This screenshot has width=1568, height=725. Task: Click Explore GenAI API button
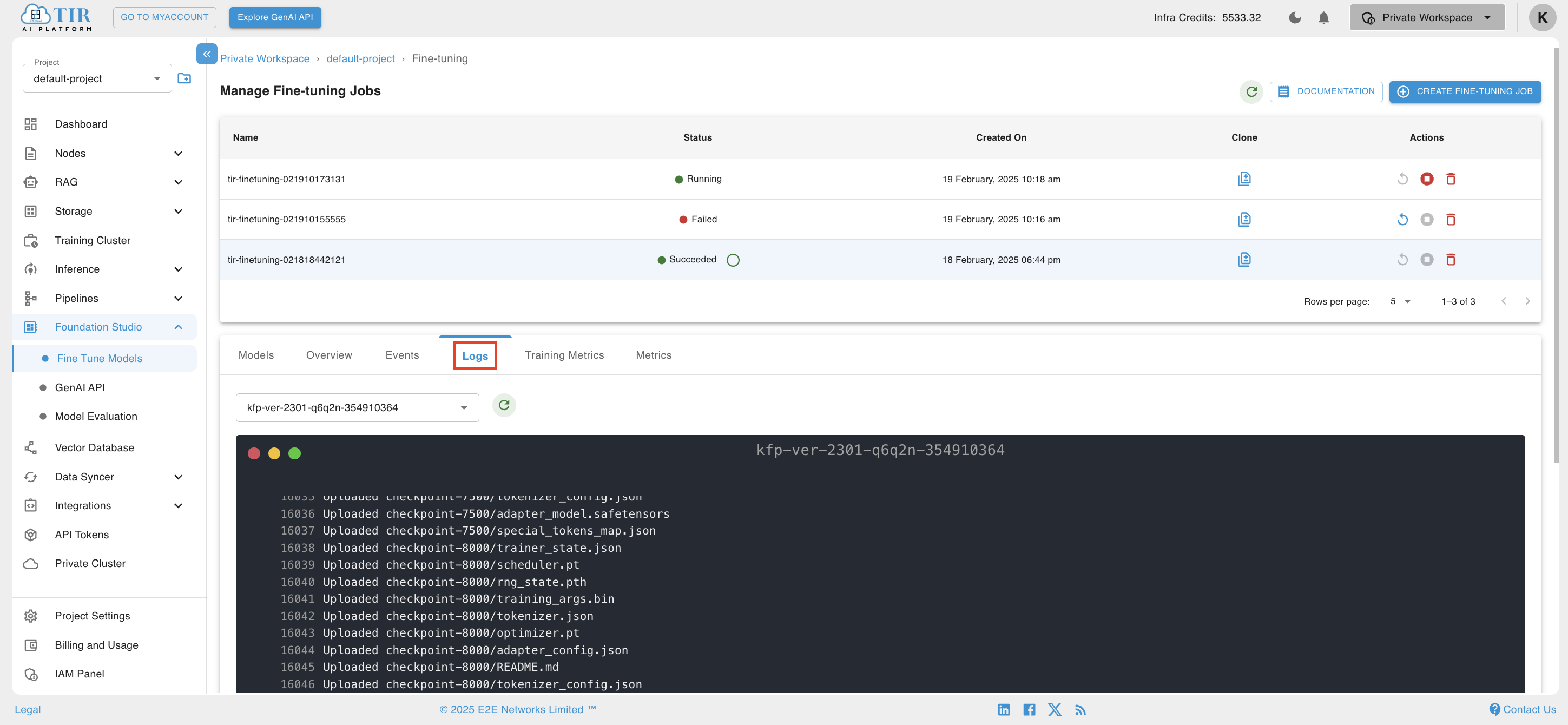275,17
